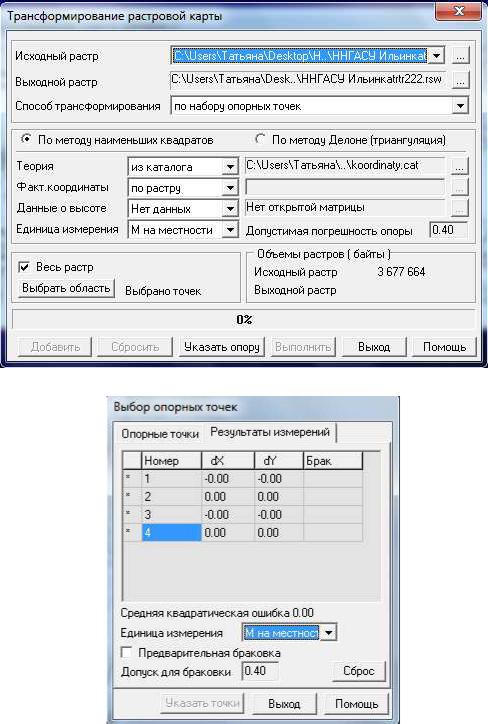Viewport: 488px width, 724px height.
Task: Click 'Выход' in the Выбор опорных точек window
Action: click(x=284, y=704)
